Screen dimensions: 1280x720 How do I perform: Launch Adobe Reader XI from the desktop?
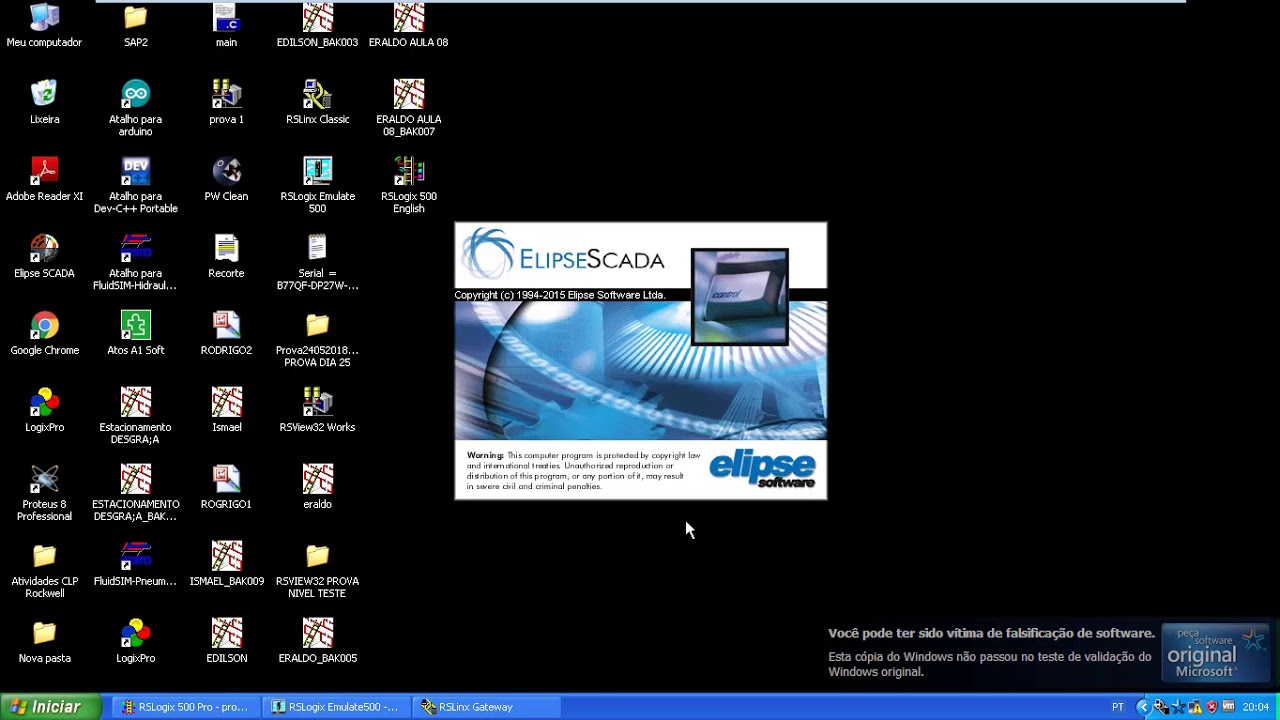[44, 179]
